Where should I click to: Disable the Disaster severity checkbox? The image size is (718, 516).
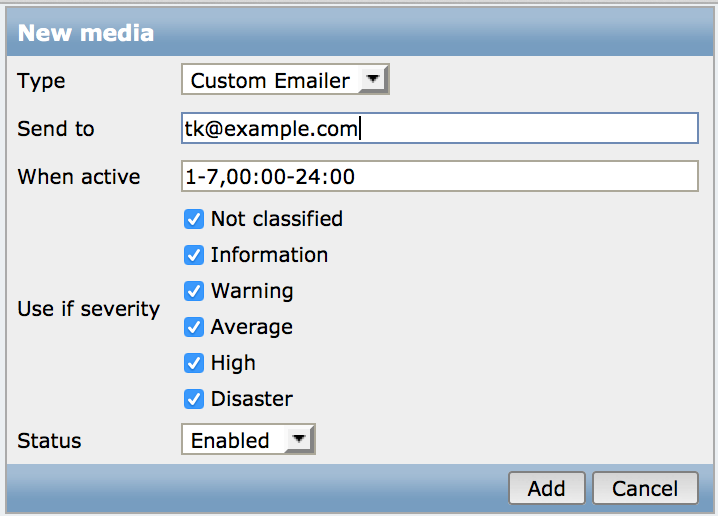[194, 399]
